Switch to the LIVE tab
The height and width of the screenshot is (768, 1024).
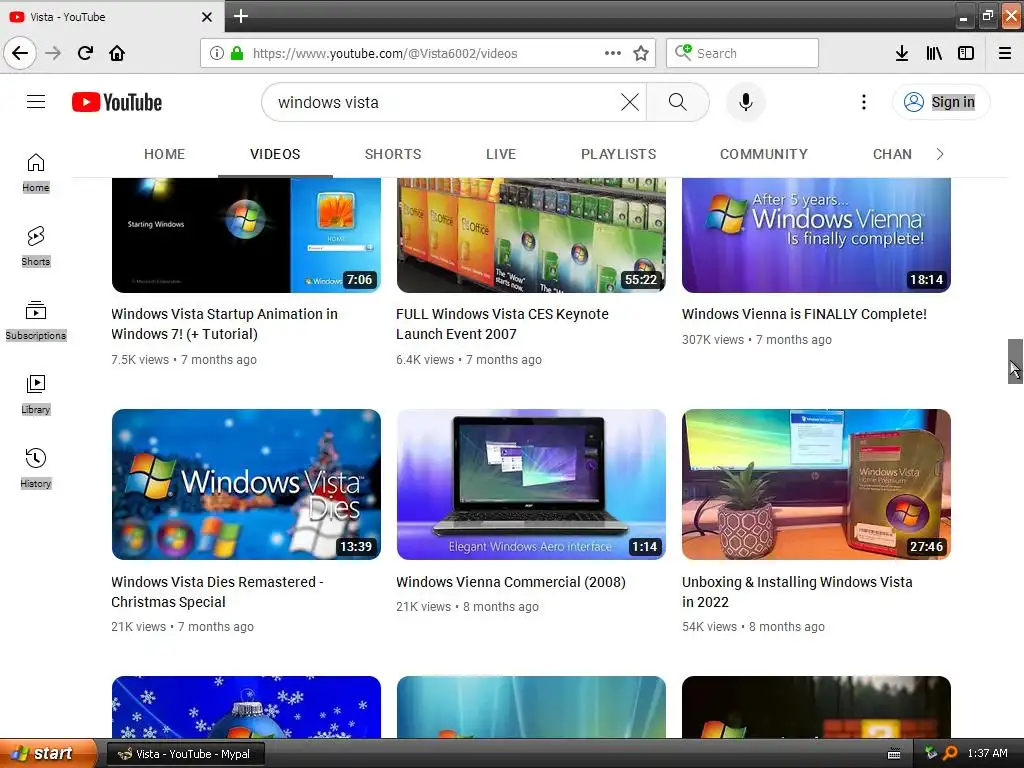(501, 154)
